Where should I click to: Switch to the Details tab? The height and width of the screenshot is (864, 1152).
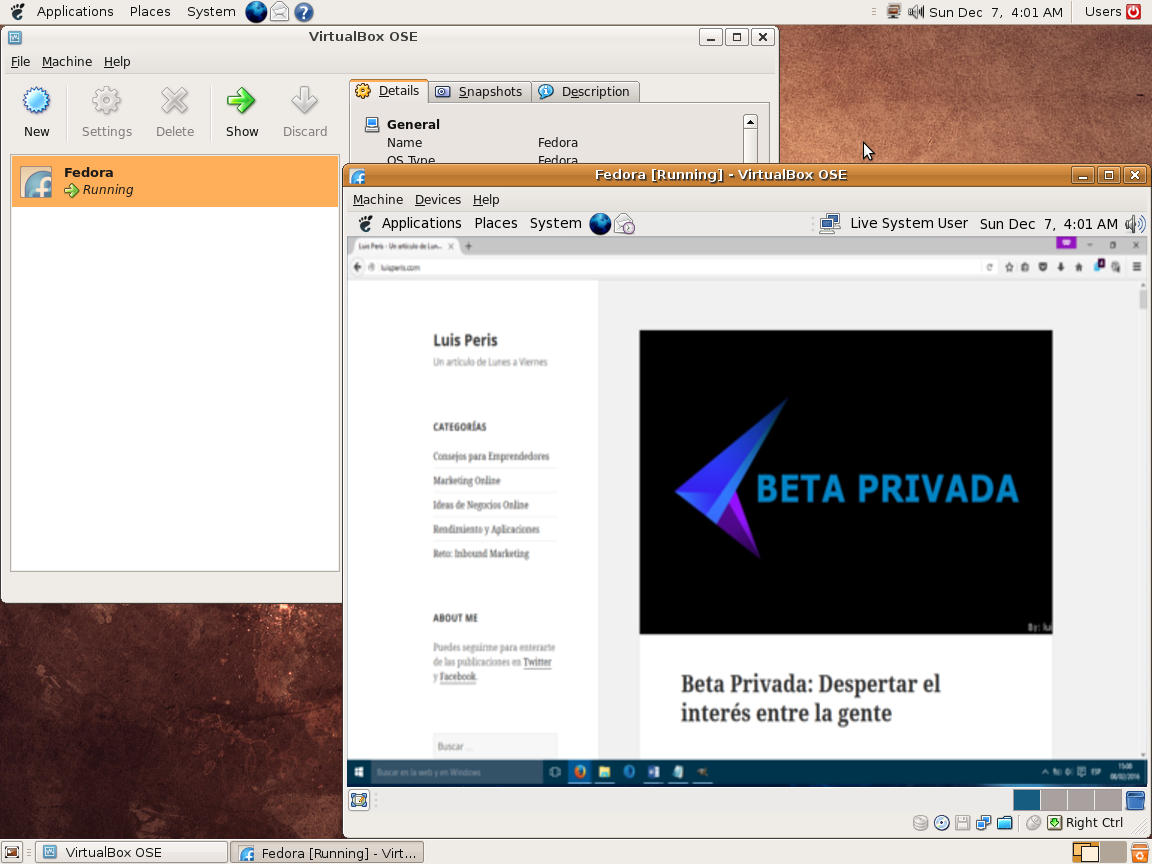(389, 91)
